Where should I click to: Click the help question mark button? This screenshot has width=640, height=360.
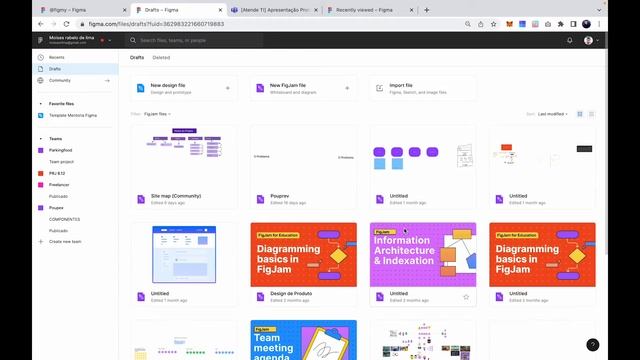coord(593,345)
